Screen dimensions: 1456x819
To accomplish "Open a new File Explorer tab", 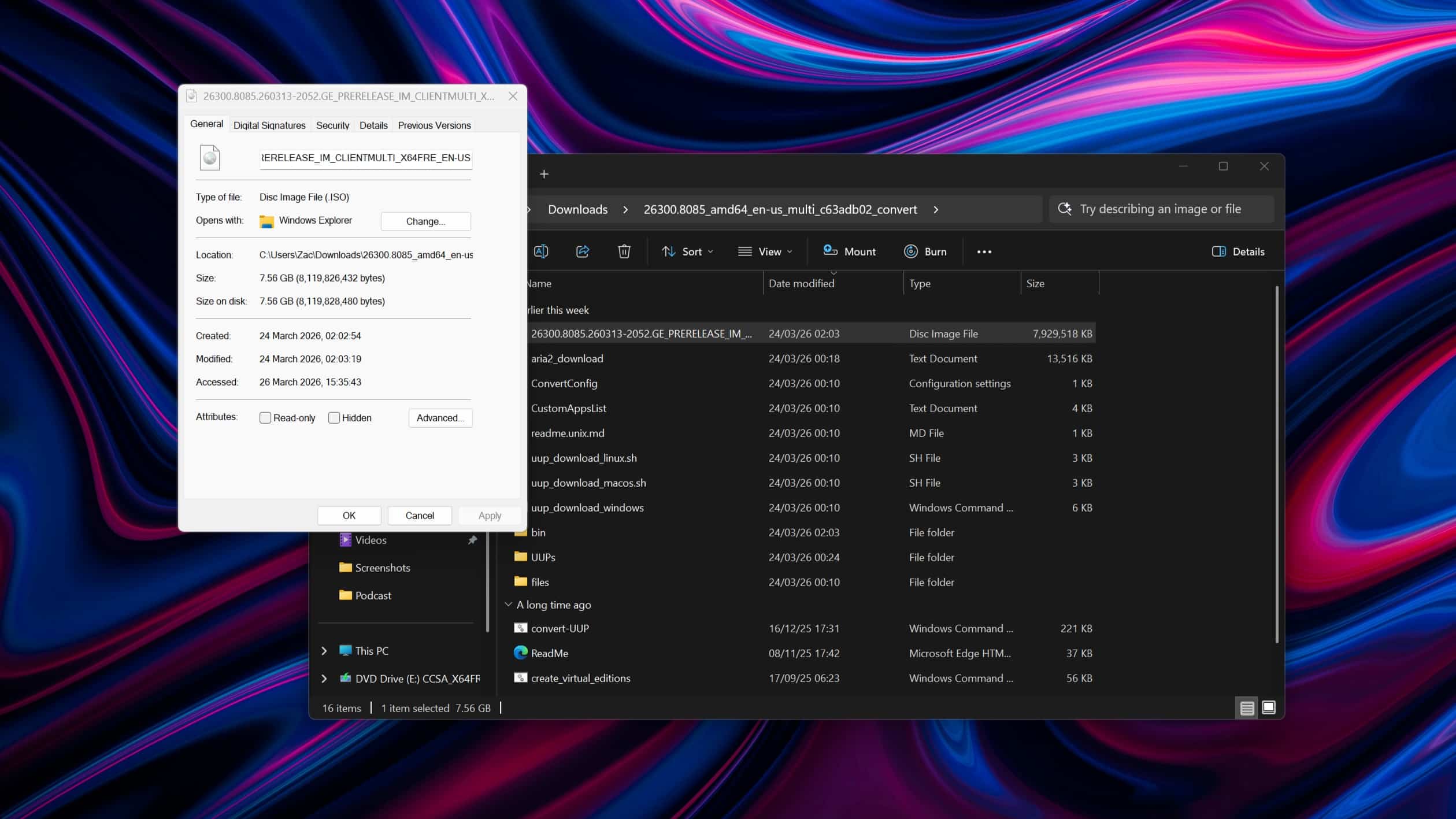I will [543, 173].
